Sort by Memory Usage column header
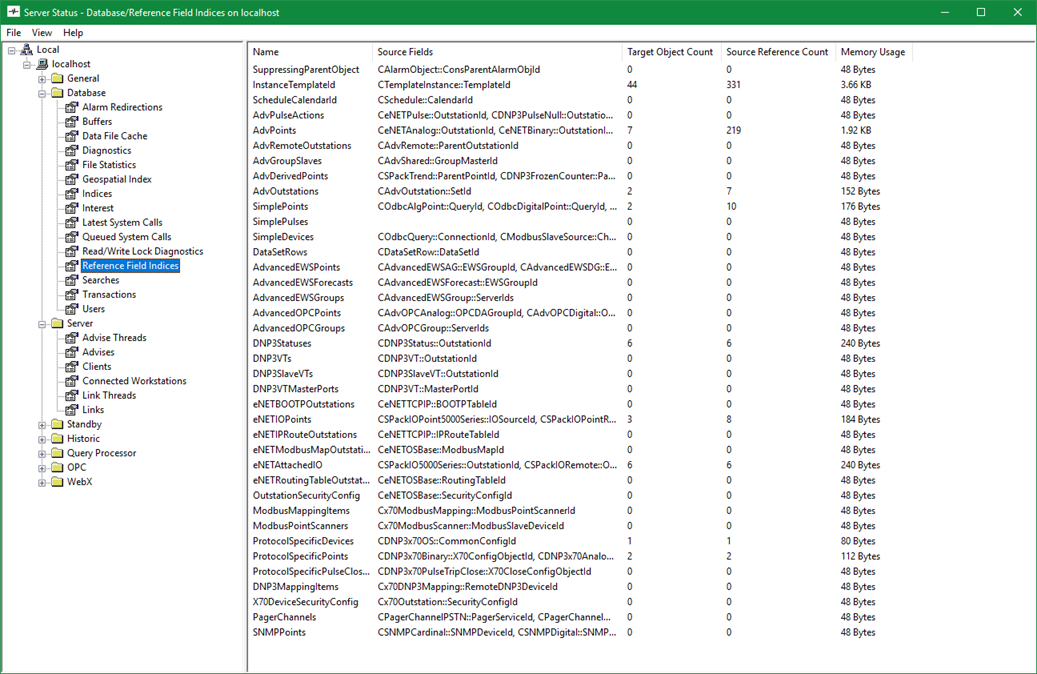 (x=872, y=52)
